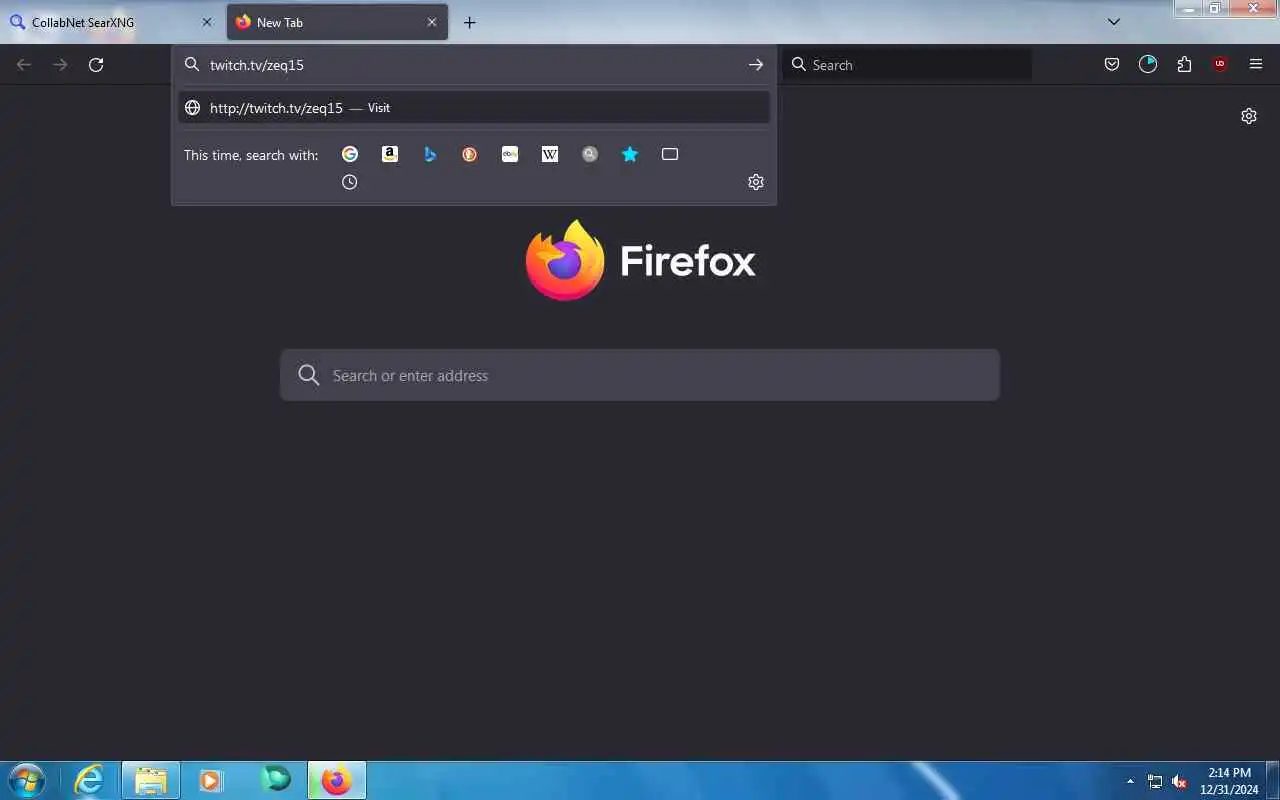1280x800 pixels.
Task: Search this time with DuckDuckGo
Action: coord(470,154)
